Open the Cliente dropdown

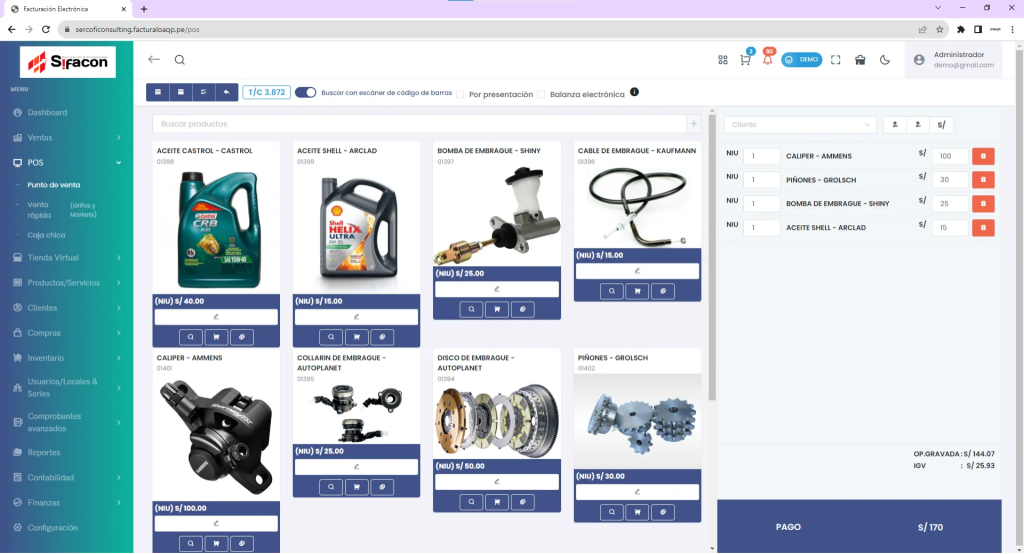click(x=799, y=125)
